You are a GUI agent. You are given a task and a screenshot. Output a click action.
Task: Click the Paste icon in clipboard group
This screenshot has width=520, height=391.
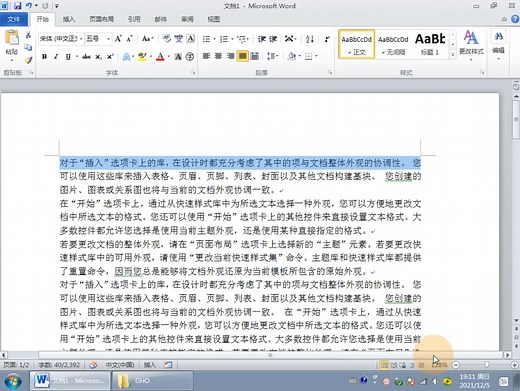12,38
